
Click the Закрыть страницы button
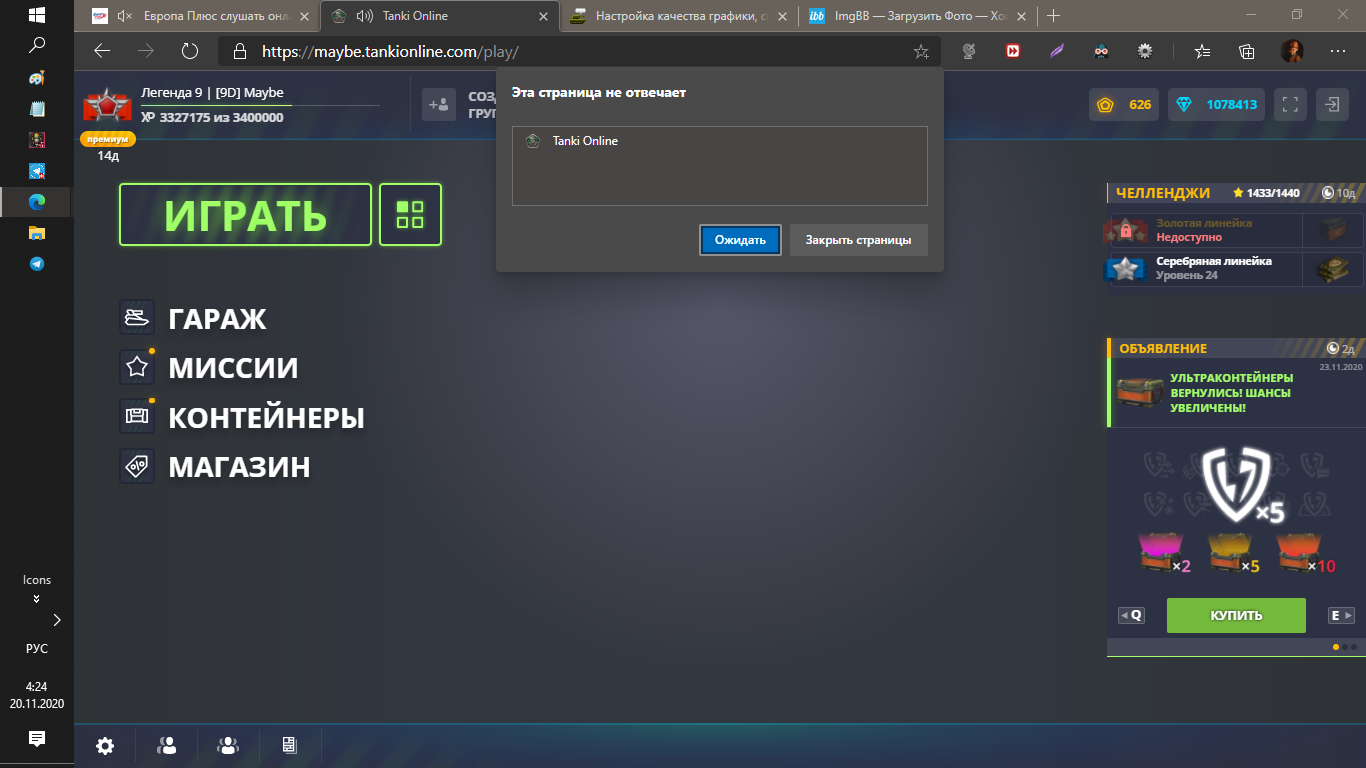tap(858, 240)
